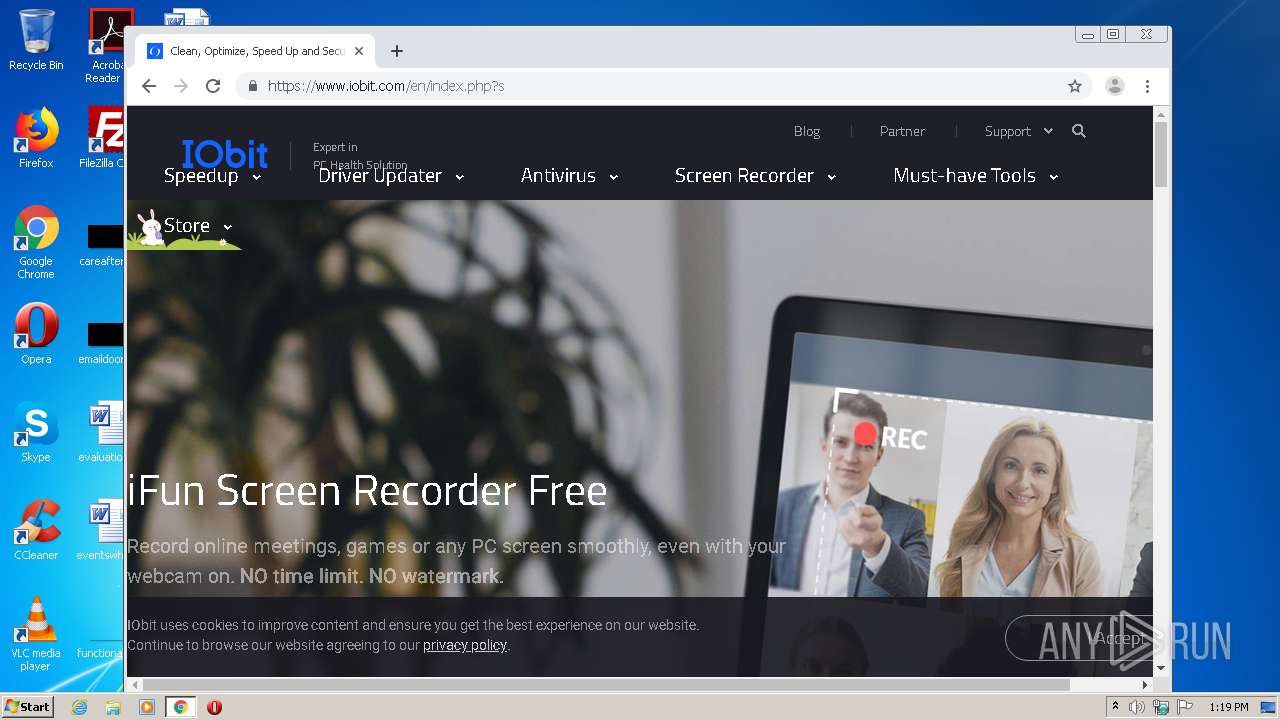
Task: Close the IObit browser tab
Action: (359, 51)
